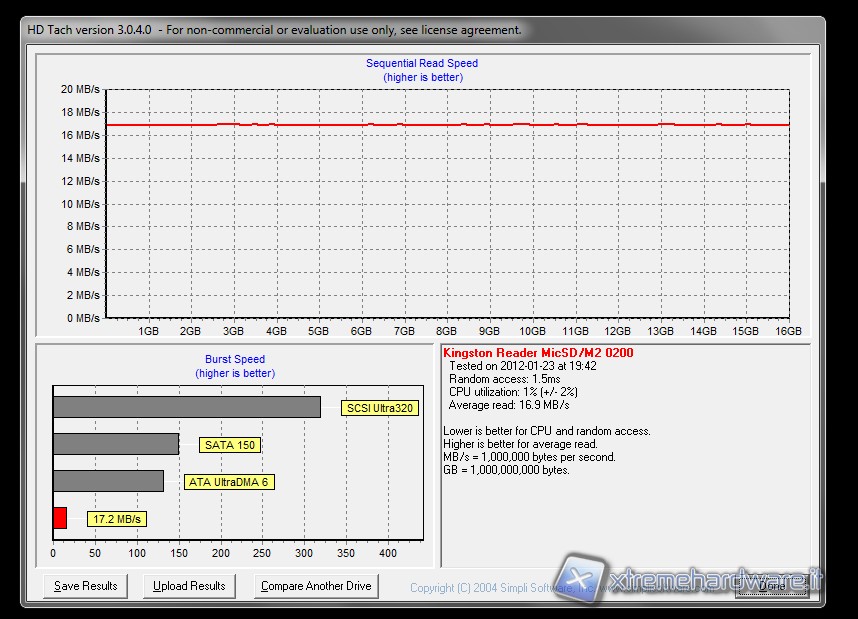Click the Save Results button
858x619 pixels.
click(x=86, y=586)
